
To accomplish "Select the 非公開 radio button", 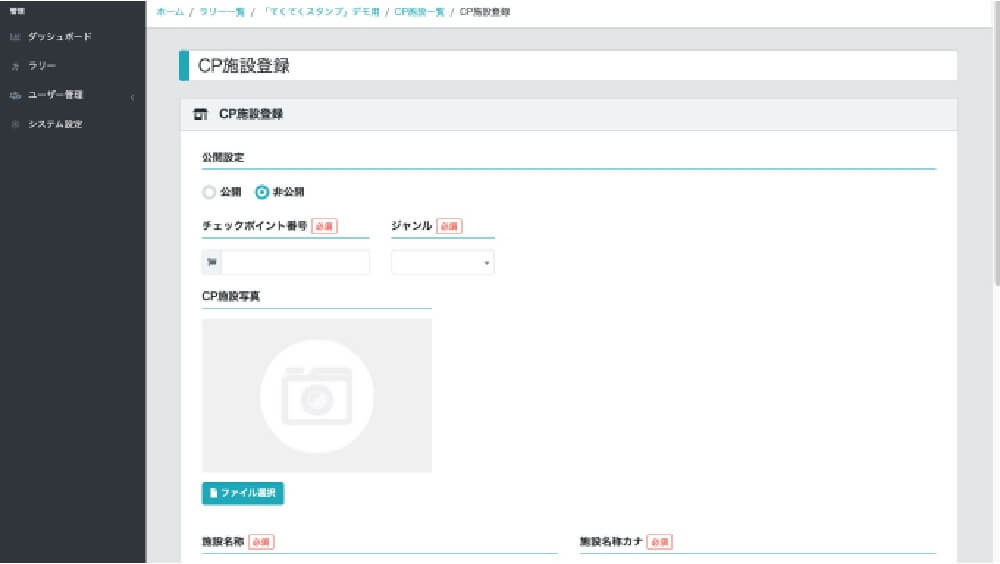I will [x=261, y=192].
